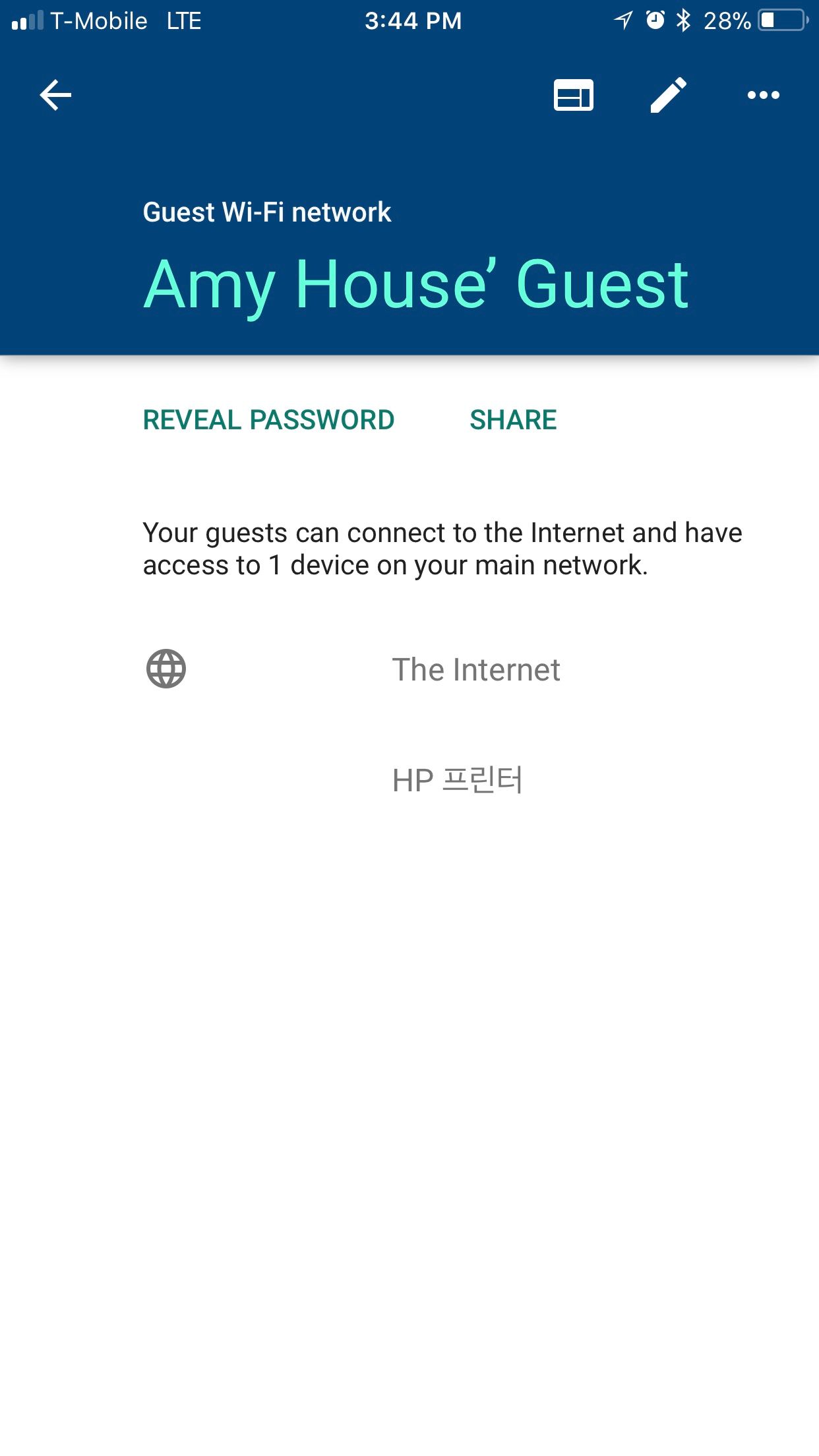Tap the Amy House' Guest network name
The image size is (819, 1456).
point(416,285)
